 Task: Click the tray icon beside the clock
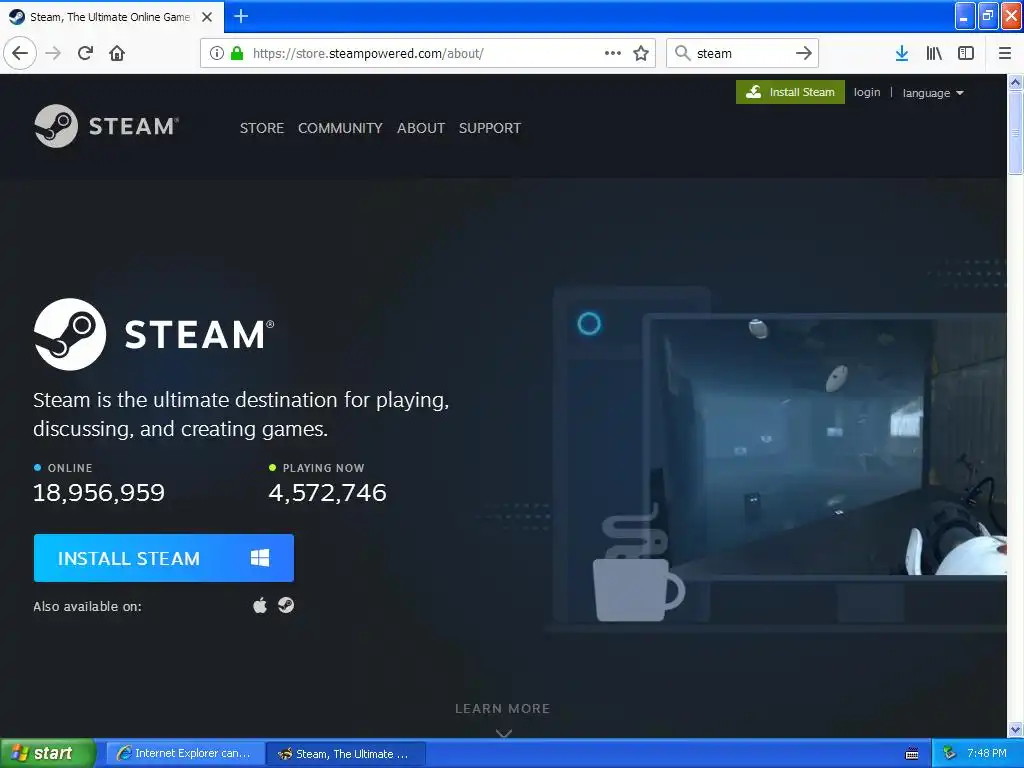tap(949, 753)
